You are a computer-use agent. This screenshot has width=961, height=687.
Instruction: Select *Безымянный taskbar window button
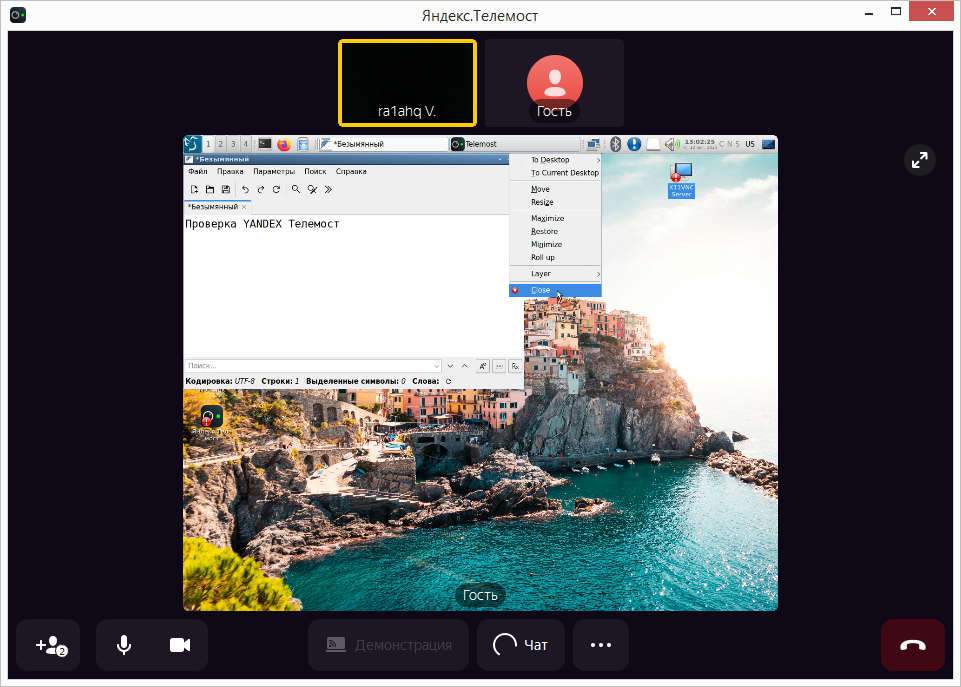383,144
